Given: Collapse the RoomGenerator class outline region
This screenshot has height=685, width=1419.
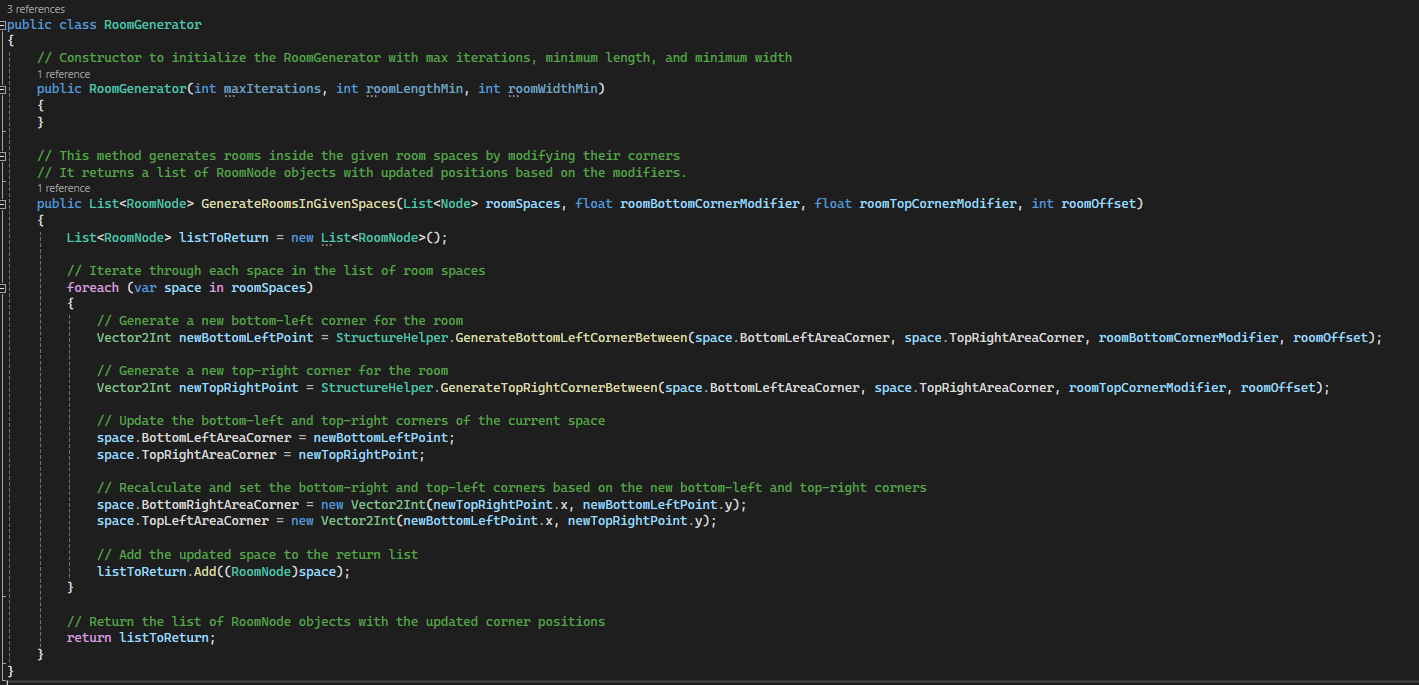Looking at the screenshot, I should [4, 24].
